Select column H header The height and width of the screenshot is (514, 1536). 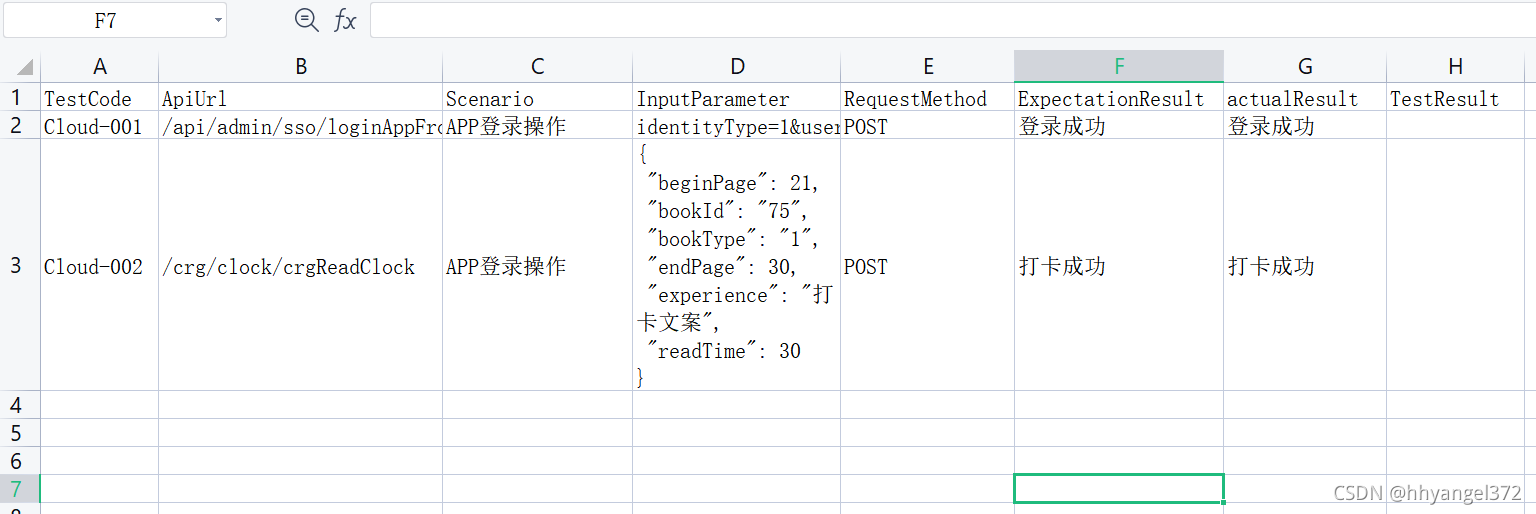(1455, 66)
